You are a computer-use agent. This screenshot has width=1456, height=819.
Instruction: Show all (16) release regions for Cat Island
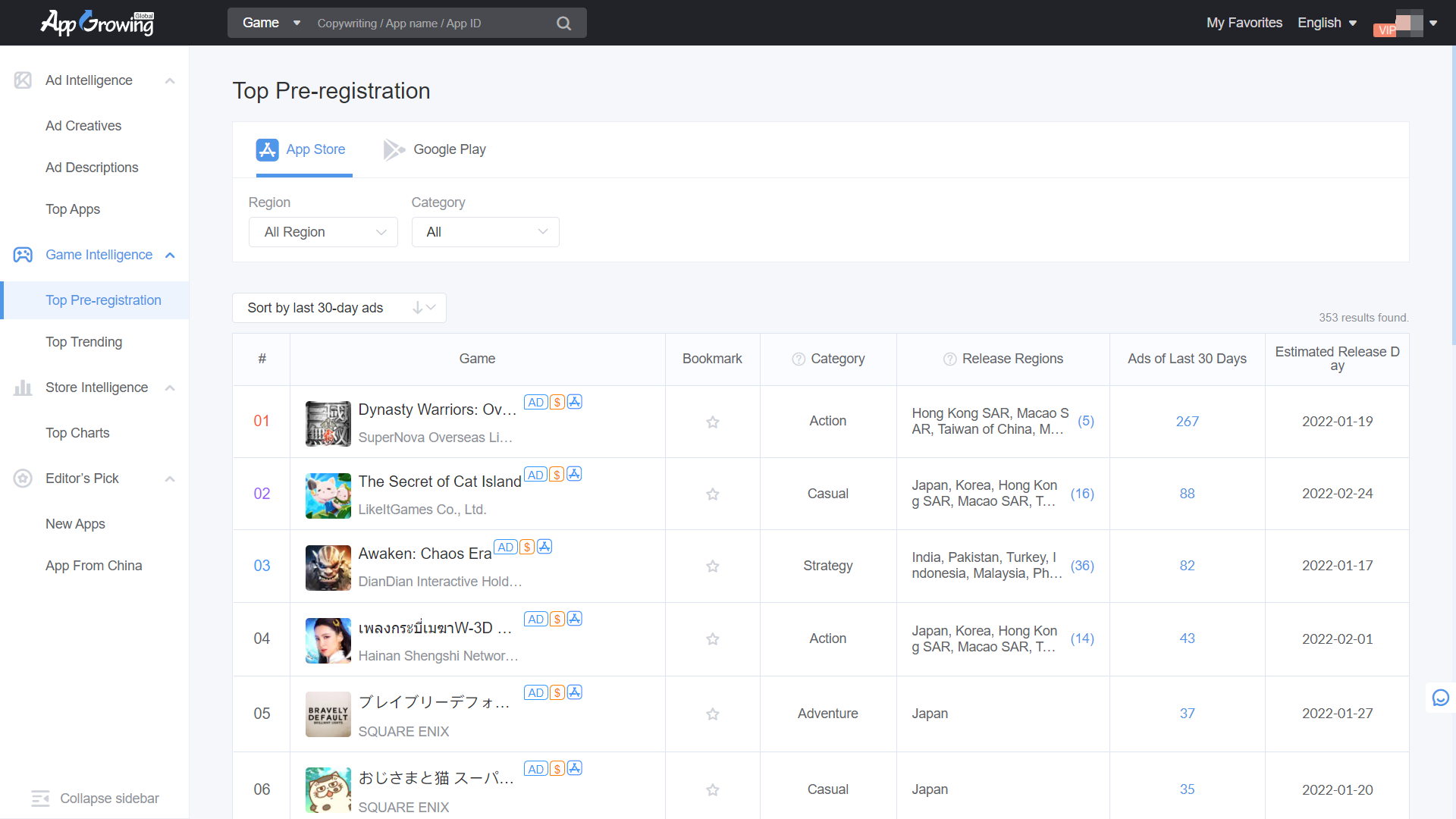1082,494
